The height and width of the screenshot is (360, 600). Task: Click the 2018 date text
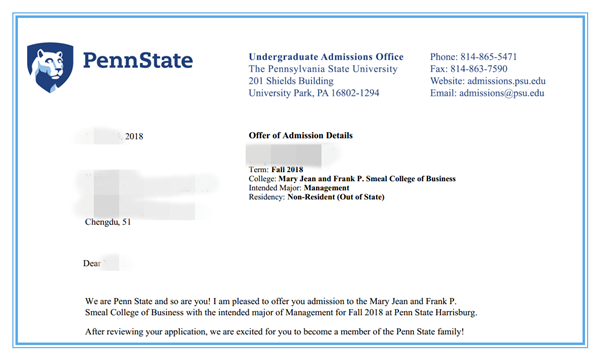pos(134,137)
